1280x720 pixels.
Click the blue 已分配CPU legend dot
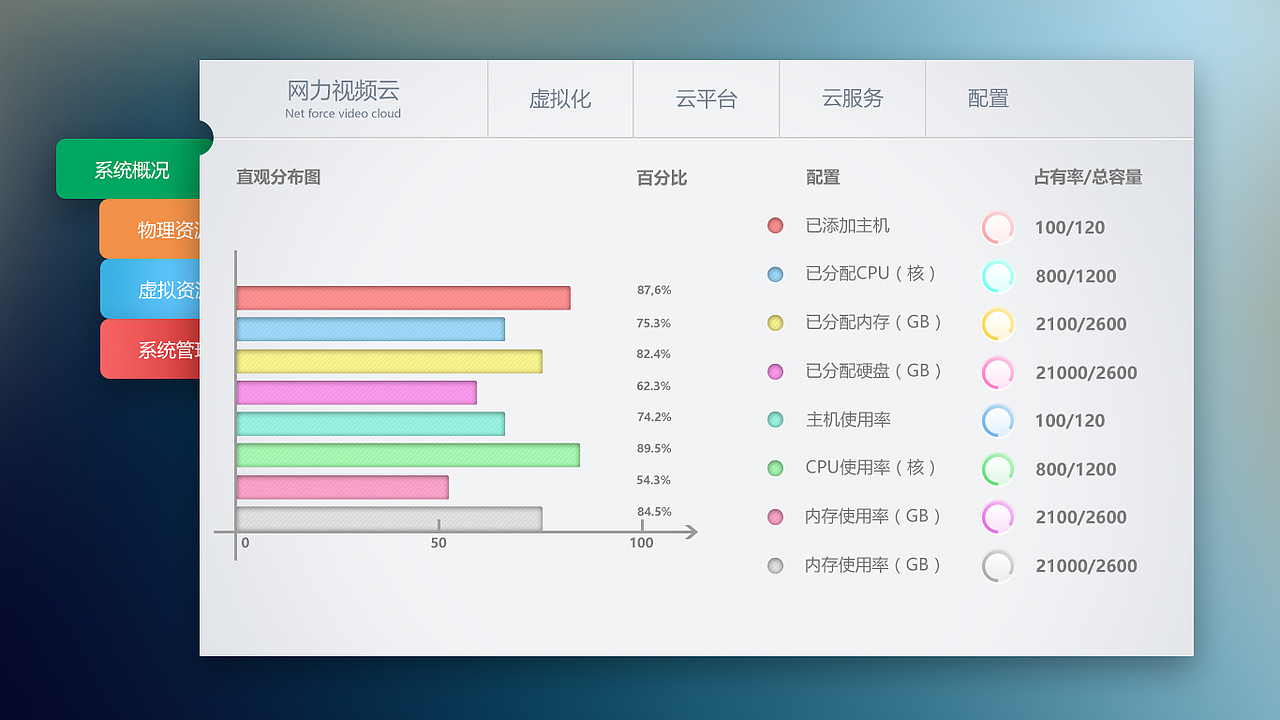point(776,274)
